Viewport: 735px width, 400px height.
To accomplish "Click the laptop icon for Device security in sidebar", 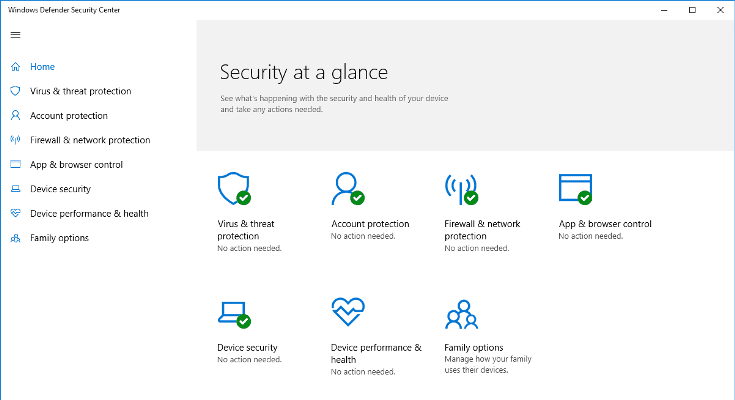I will [x=15, y=189].
